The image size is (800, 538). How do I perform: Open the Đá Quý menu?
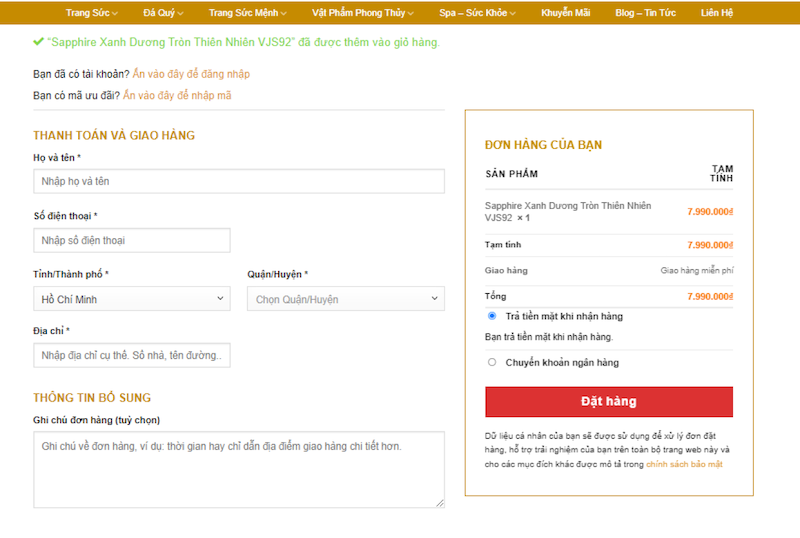tap(163, 13)
